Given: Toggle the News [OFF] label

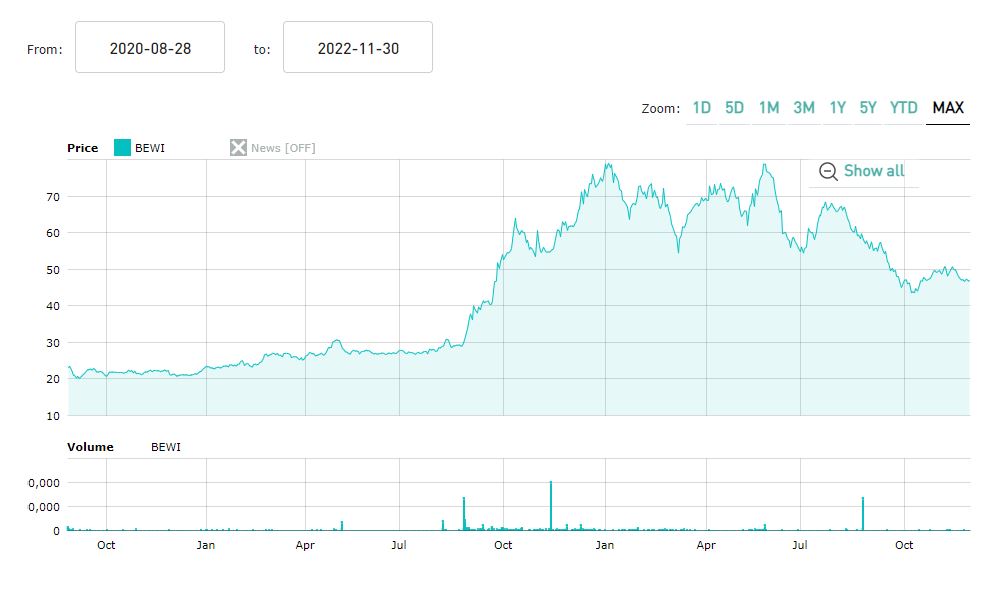Looking at the screenshot, I should [283, 148].
